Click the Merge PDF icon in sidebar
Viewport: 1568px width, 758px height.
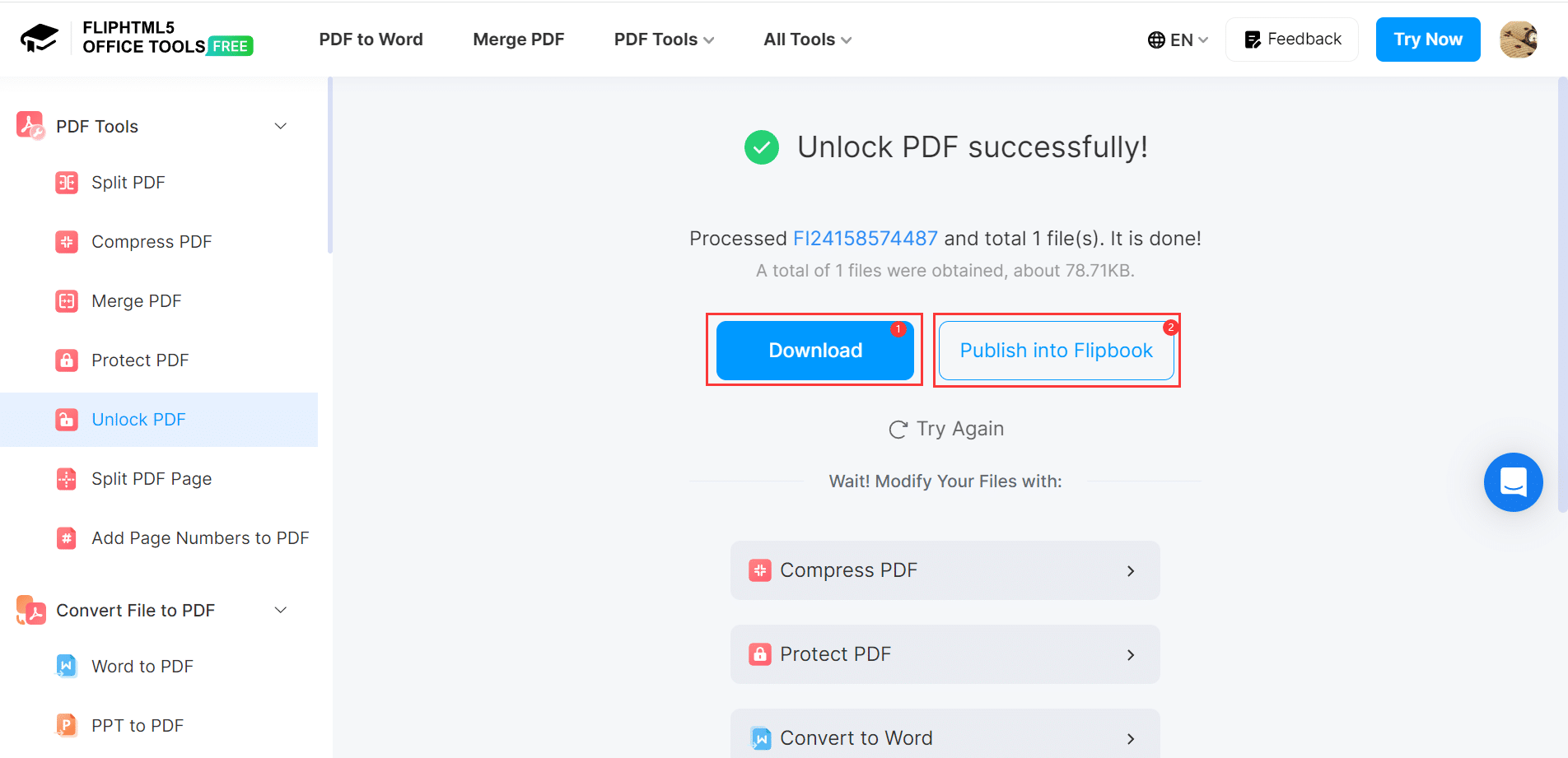click(x=67, y=300)
